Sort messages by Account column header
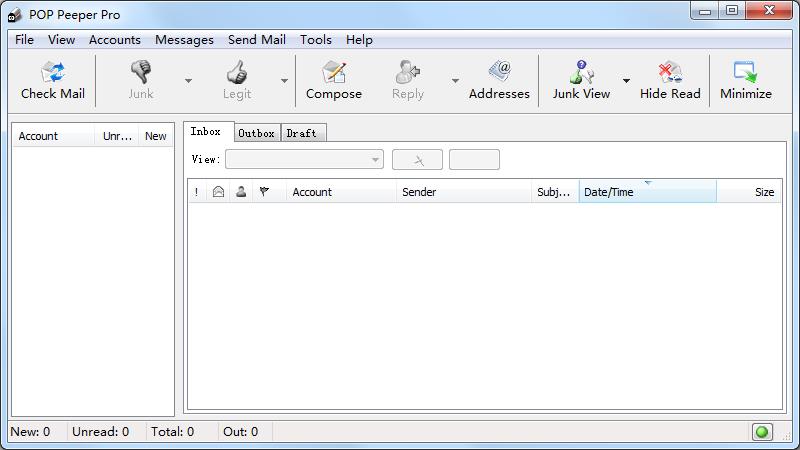This screenshot has width=800, height=450. tap(341, 192)
